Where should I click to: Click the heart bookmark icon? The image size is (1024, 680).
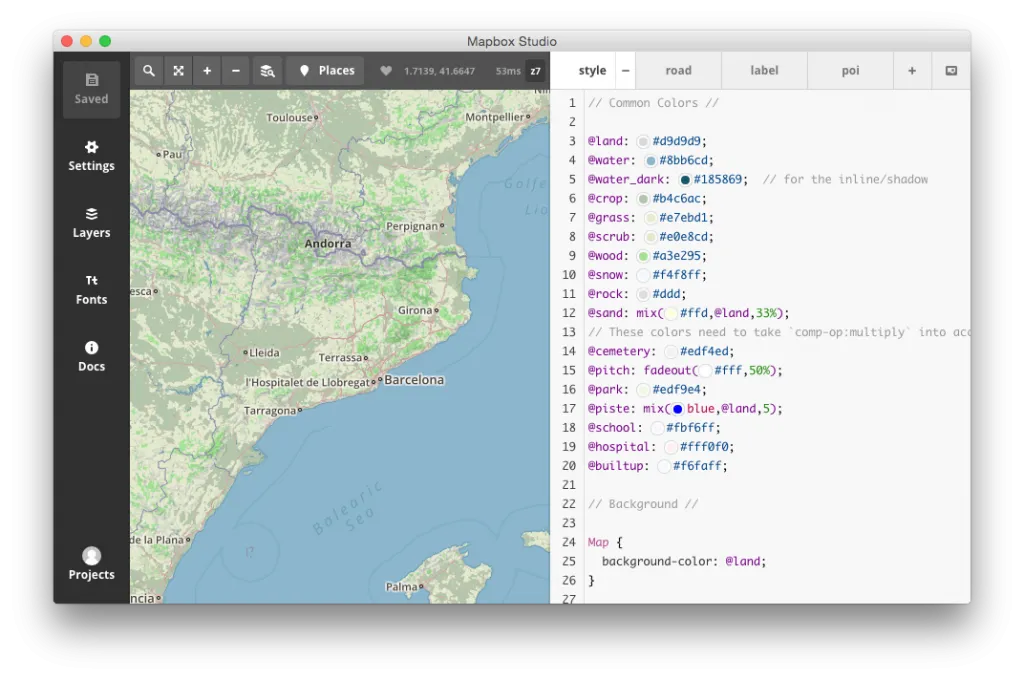click(386, 71)
